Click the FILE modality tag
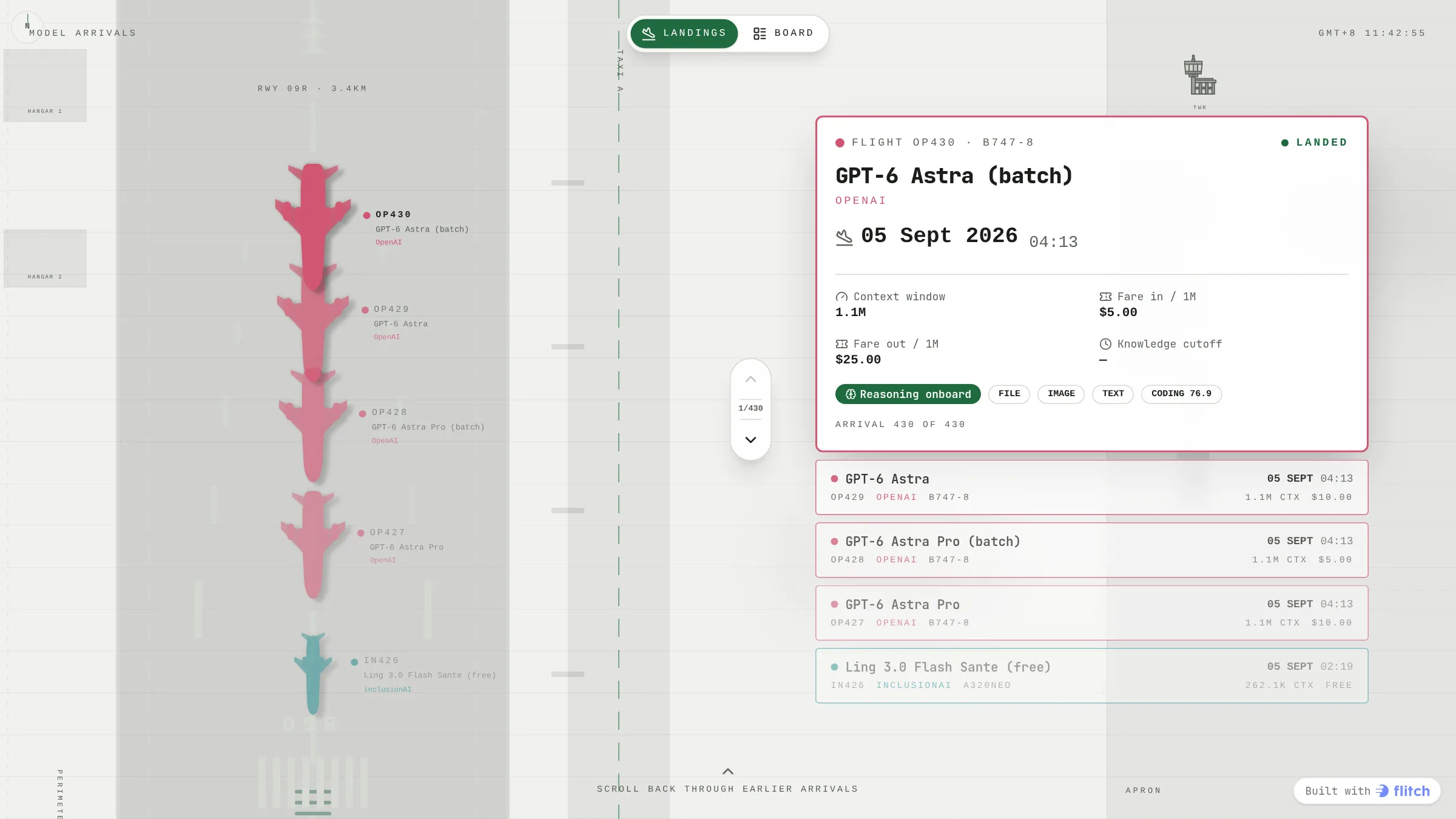The width and height of the screenshot is (1456, 819). click(1009, 394)
